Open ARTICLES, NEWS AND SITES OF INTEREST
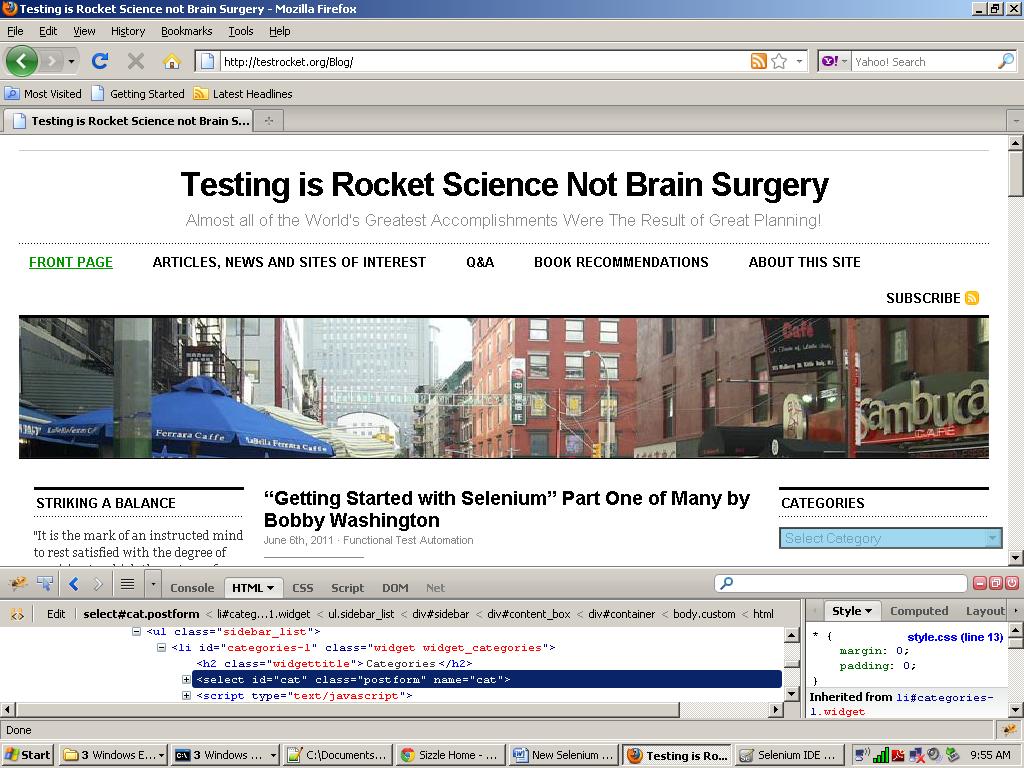 pos(289,262)
